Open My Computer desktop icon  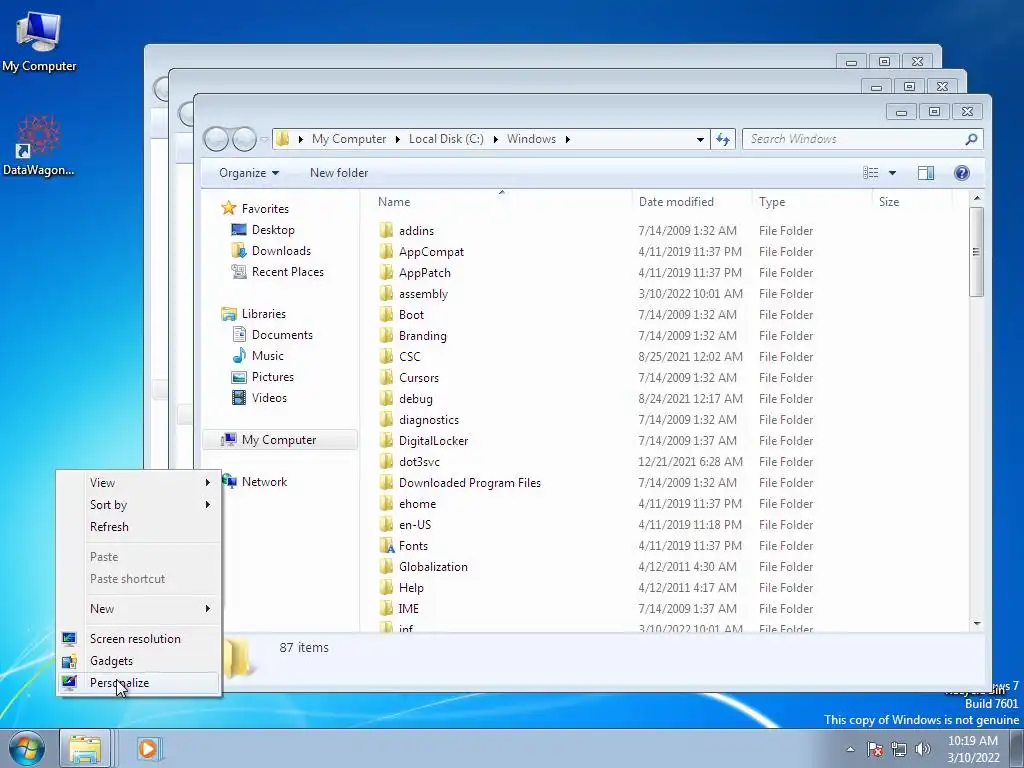(x=39, y=41)
